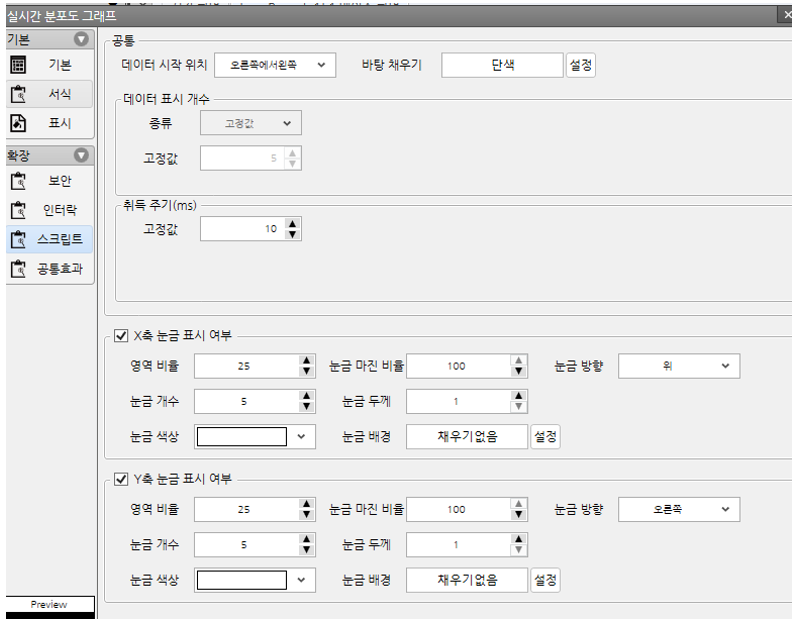Close the 실시간 분포도 그래프 dialog

(x=787, y=15)
